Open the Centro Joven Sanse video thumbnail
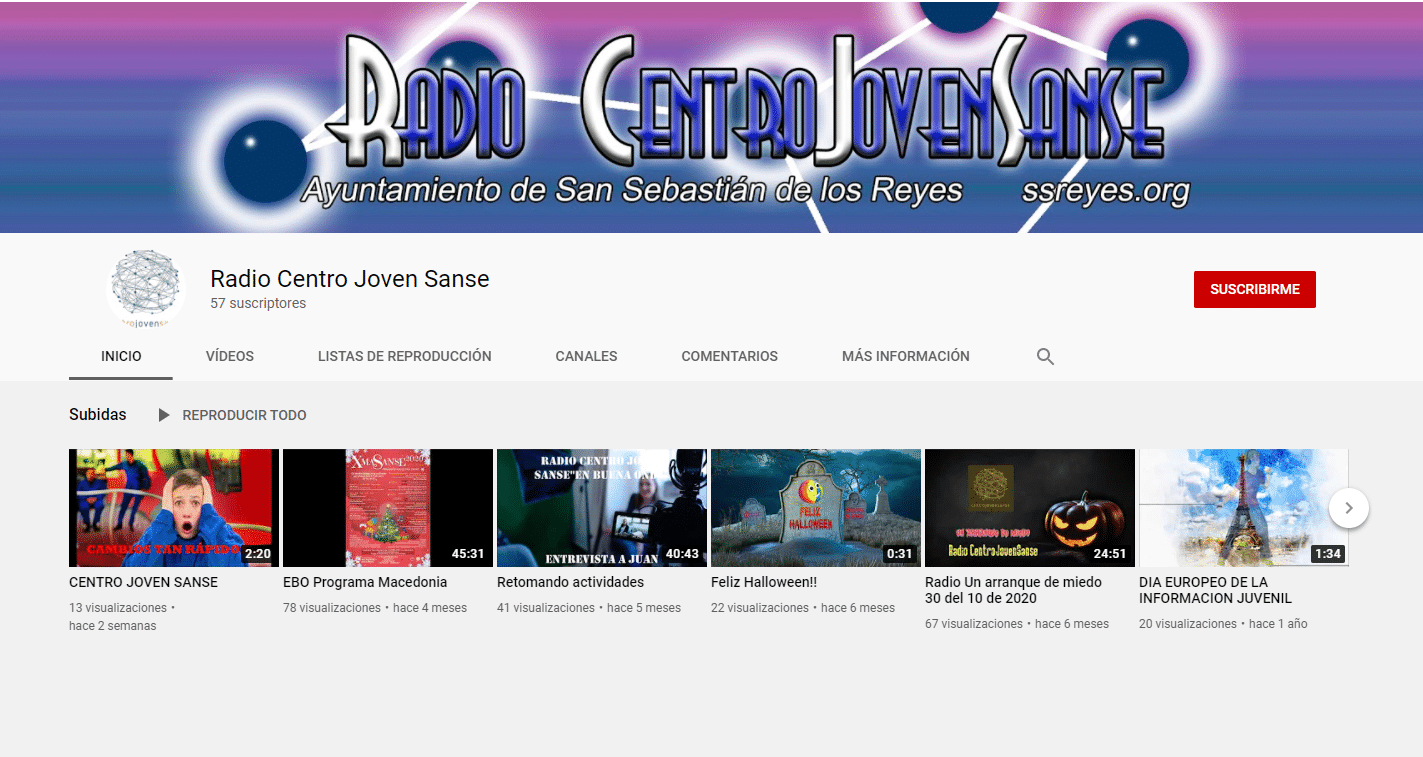 pos(173,508)
